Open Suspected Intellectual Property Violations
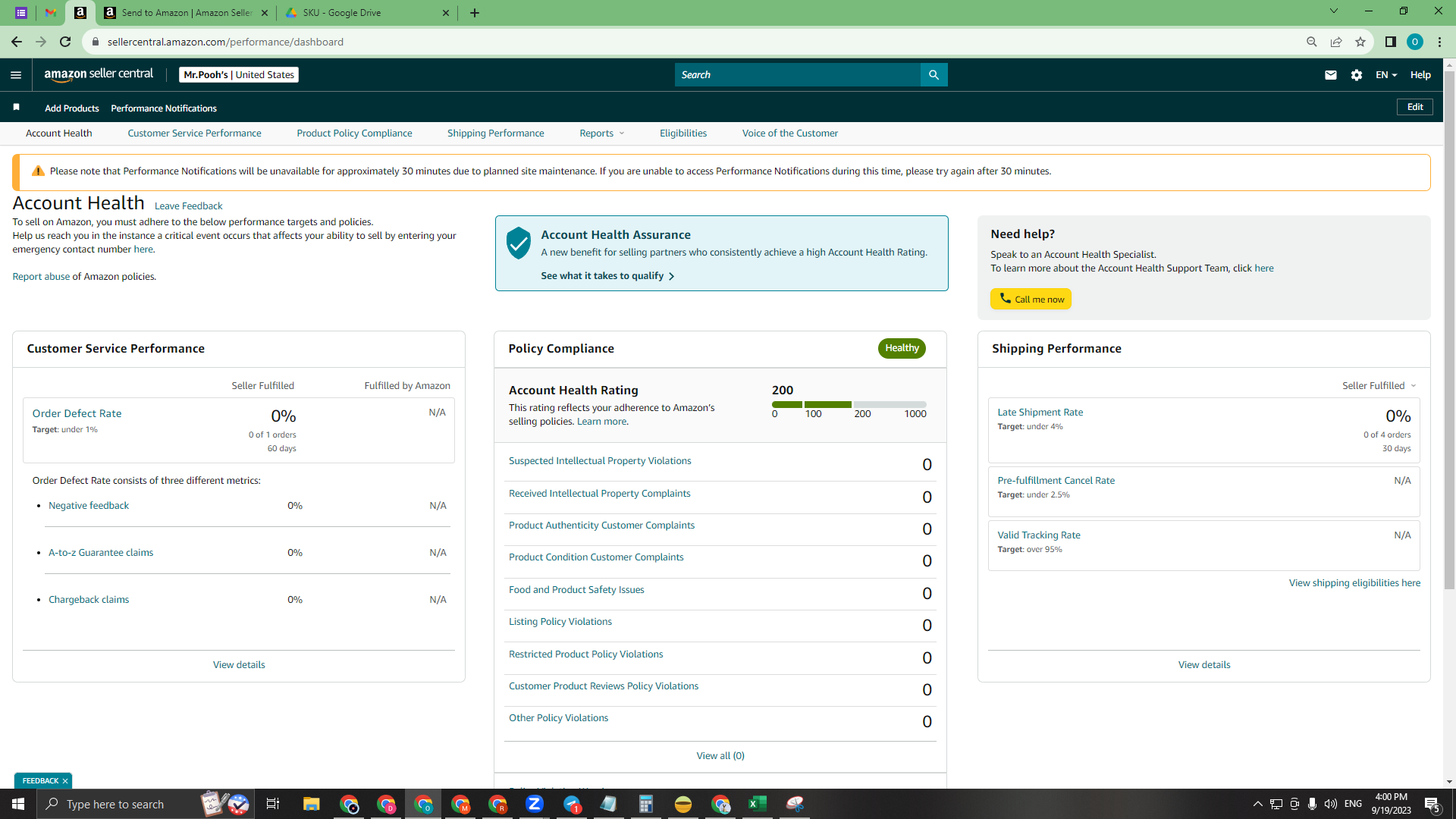The height and width of the screenshot is (819, 1456). tap(600, 461)
